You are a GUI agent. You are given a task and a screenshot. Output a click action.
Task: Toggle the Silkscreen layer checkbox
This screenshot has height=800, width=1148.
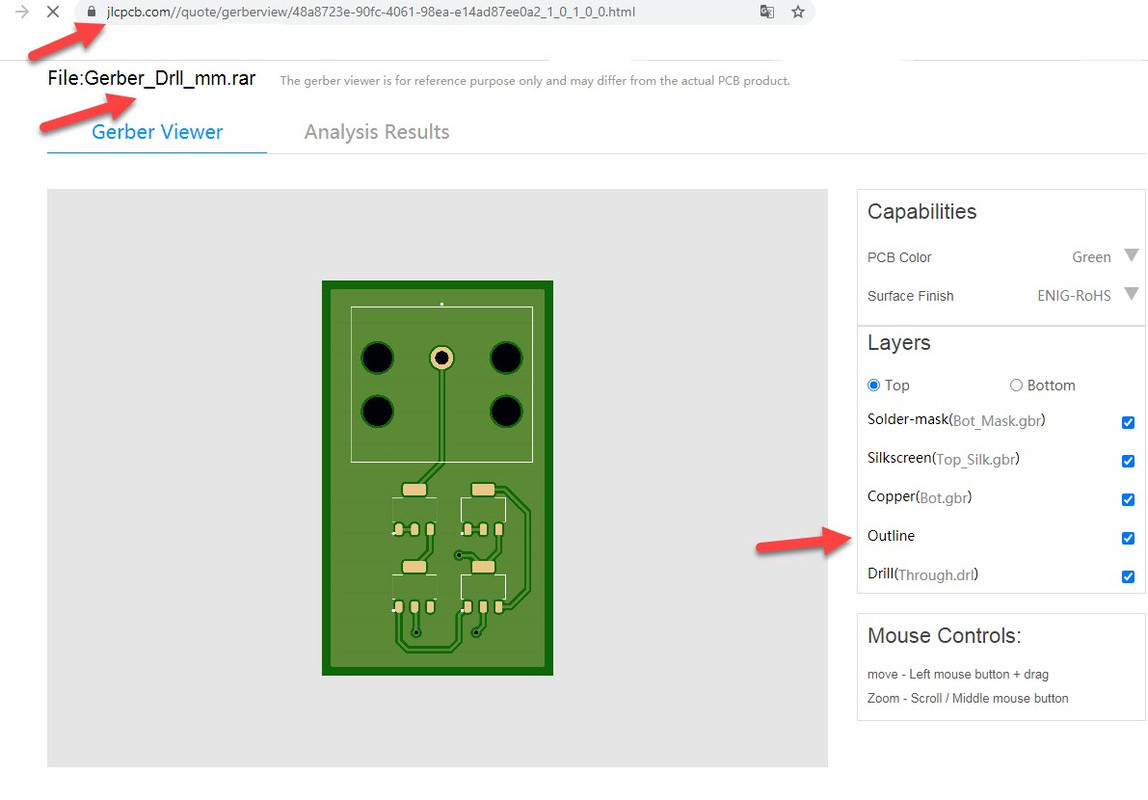coord(1128,461)
